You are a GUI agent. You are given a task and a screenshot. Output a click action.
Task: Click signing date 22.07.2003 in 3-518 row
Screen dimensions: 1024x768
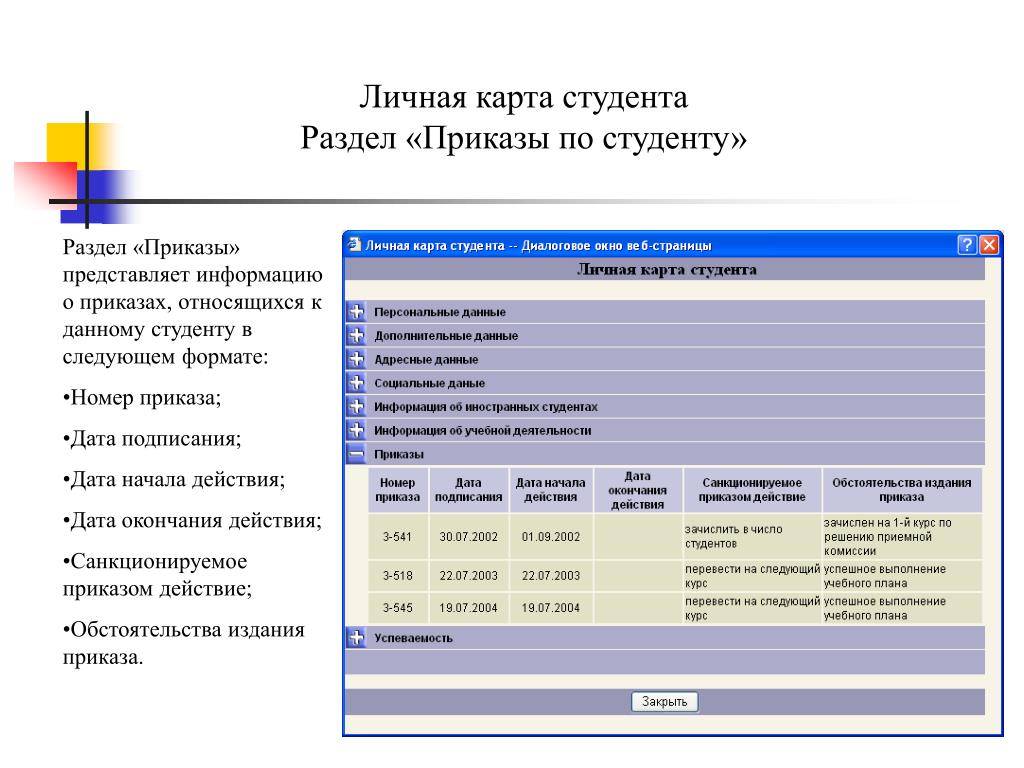[x=468, y=575]
